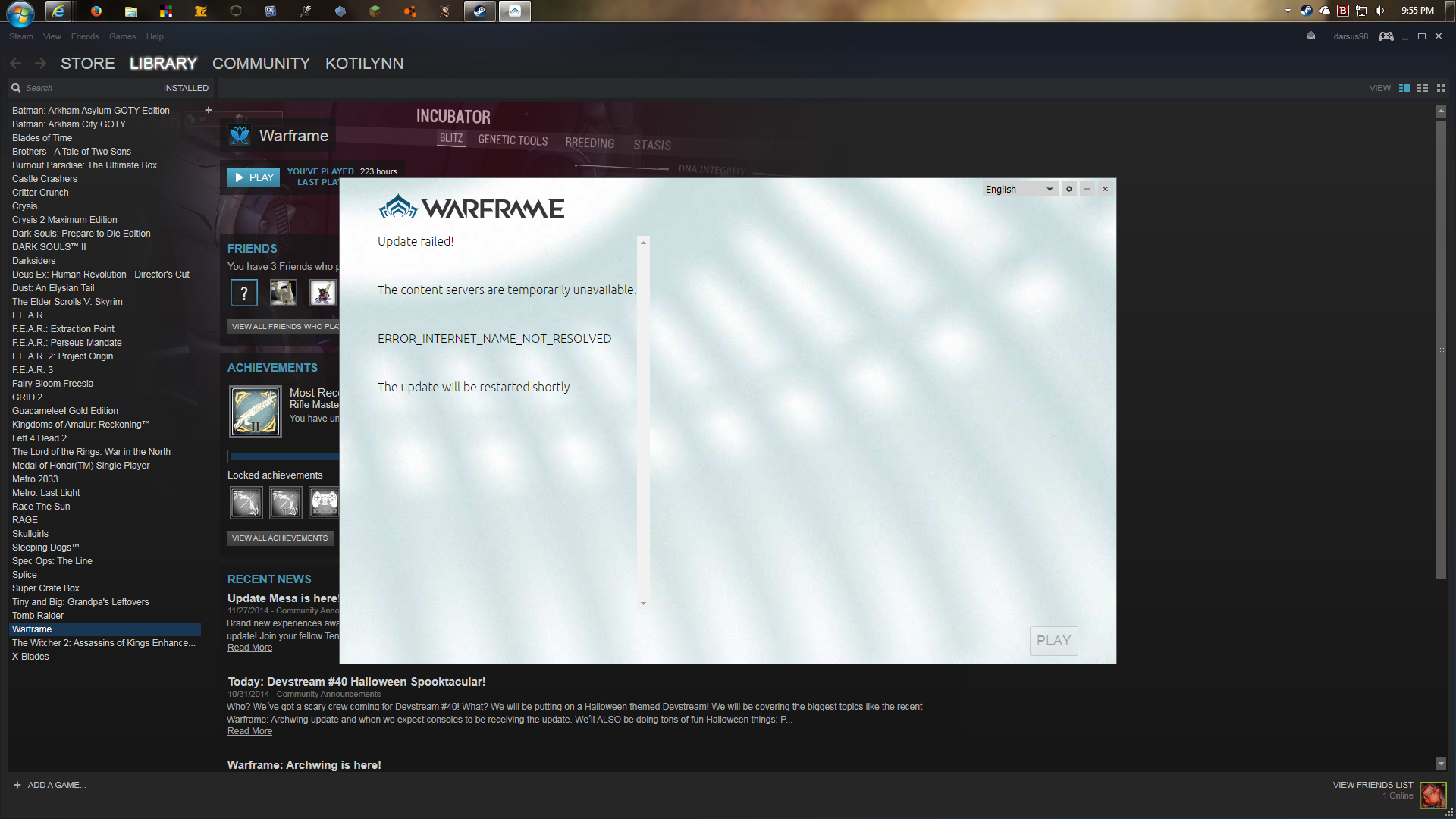Viewport: 1456px width, 819px height.
Task: Open the third friend avatar under Friends
Action: point(323,293)
